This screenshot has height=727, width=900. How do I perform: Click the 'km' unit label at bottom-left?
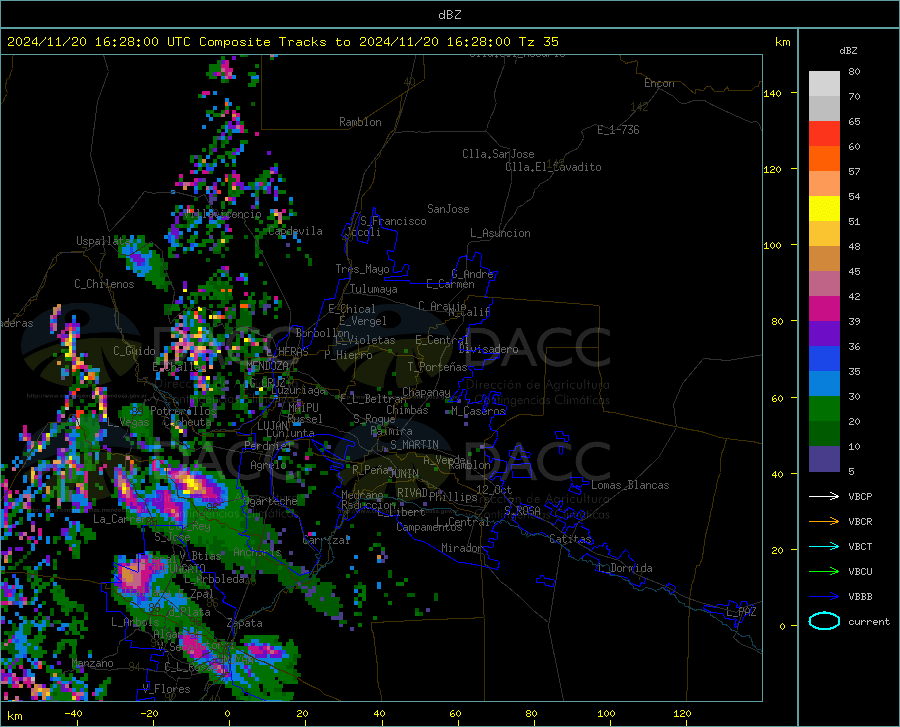14,716
